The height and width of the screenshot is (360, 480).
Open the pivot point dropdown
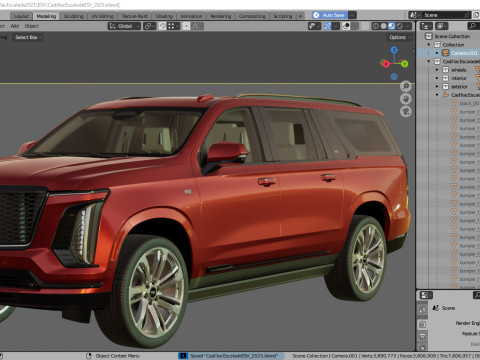(149, 26)
